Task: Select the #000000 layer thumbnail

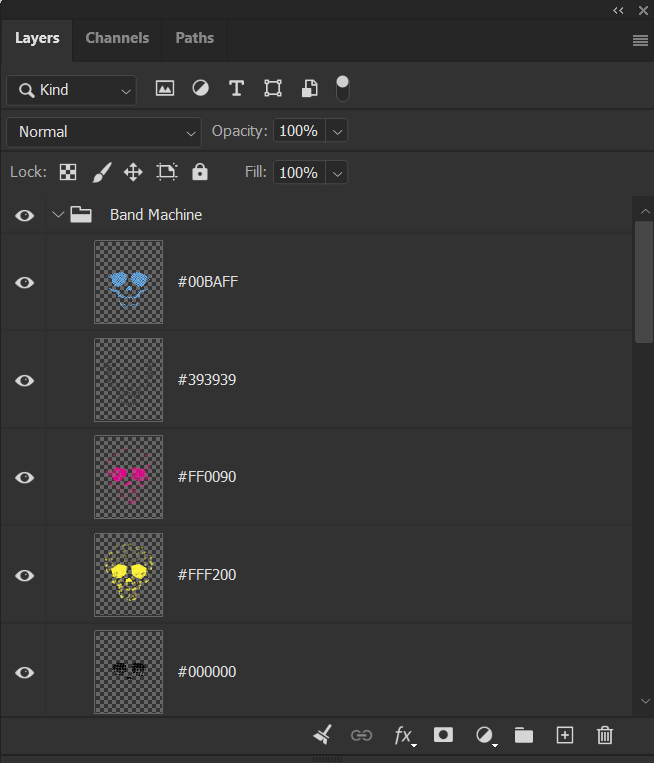Action: [x=128, y=672]
